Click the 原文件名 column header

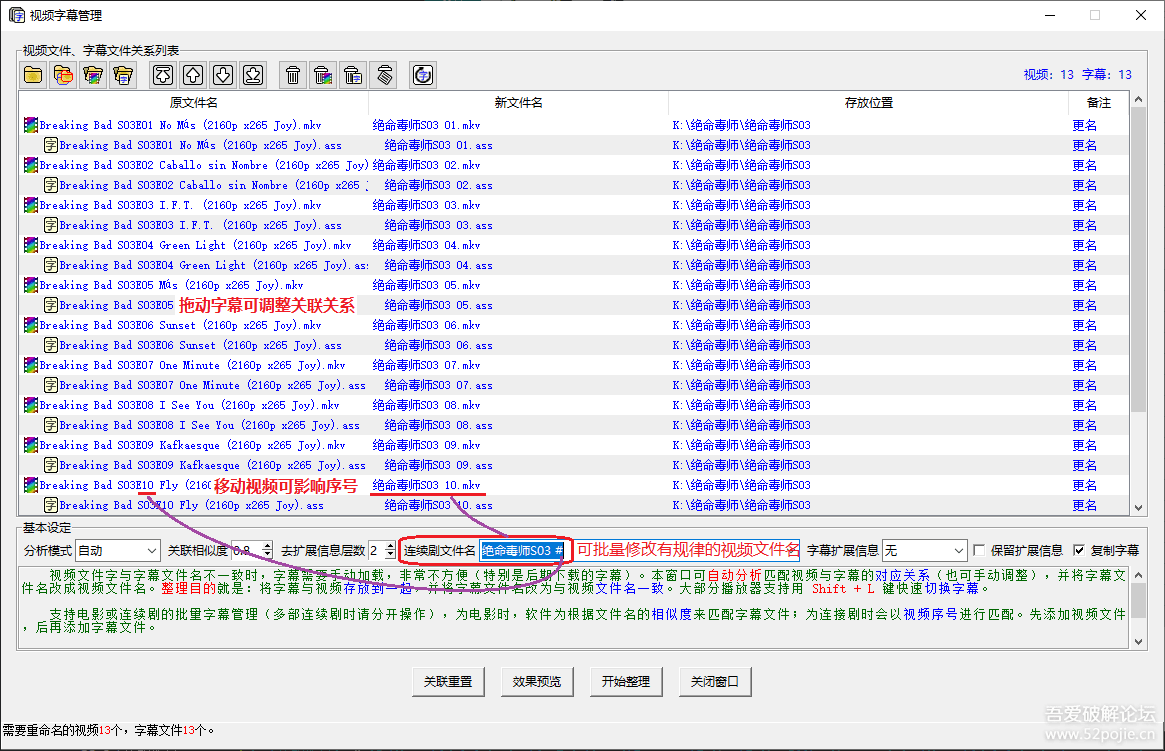193,103
